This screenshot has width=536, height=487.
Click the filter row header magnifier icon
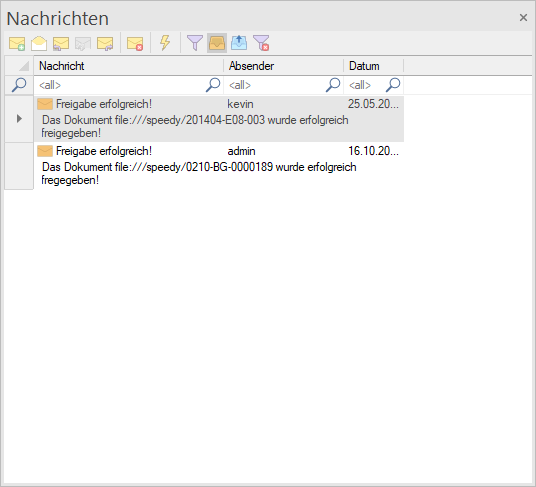[19, 85]
